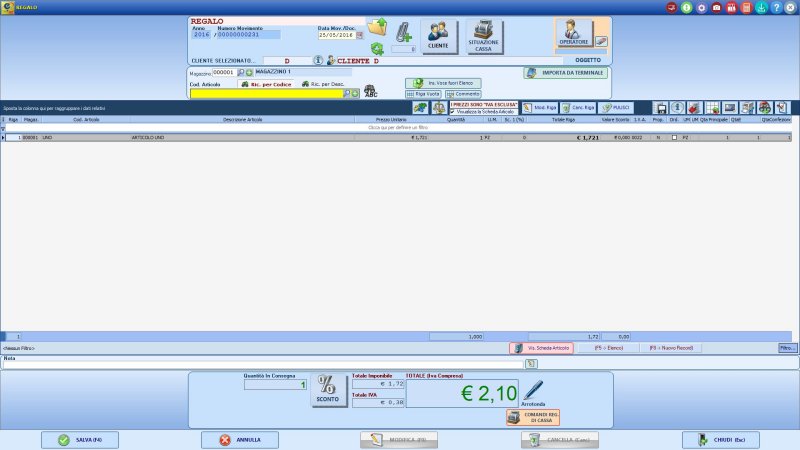
Task: Click the grid table icon in toolbar
Action: click(x=712, y=108)
